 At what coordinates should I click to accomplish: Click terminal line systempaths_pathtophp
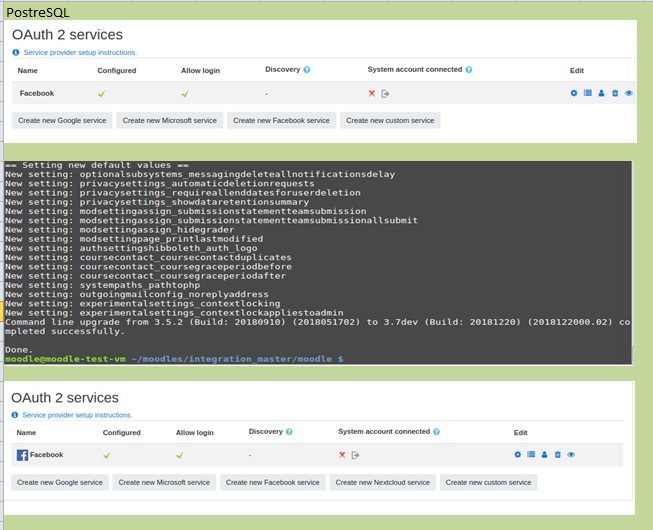coord(102,285)
